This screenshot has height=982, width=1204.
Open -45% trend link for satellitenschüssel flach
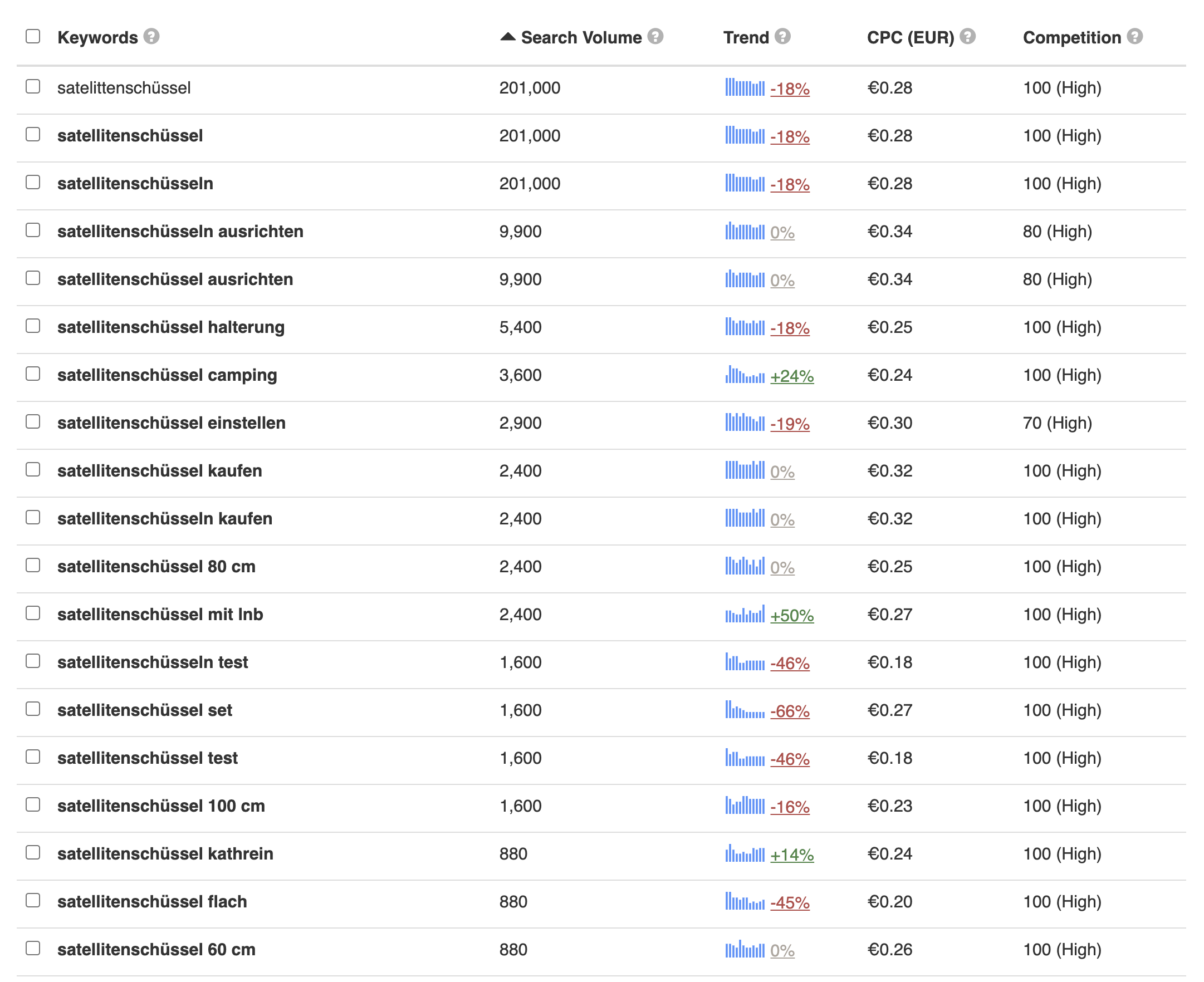pos(790,903)
